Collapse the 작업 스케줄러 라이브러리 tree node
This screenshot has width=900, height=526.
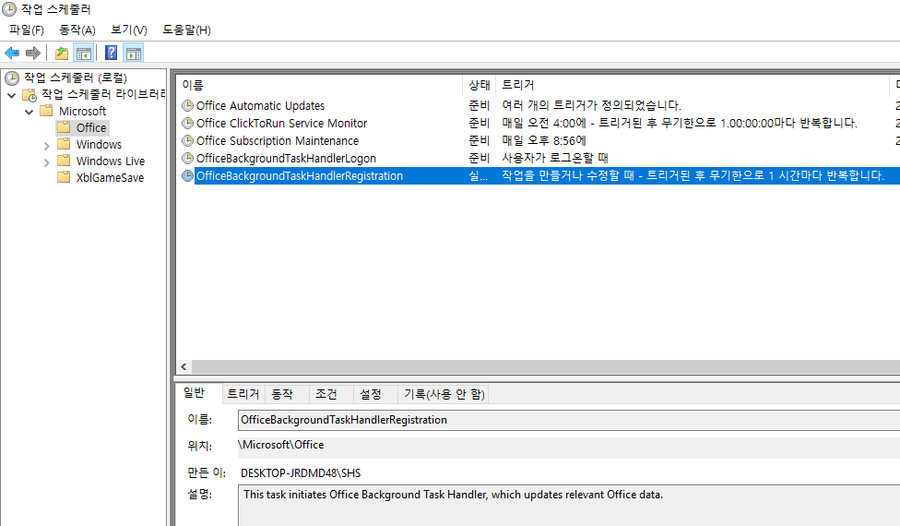tap(11, 95)
